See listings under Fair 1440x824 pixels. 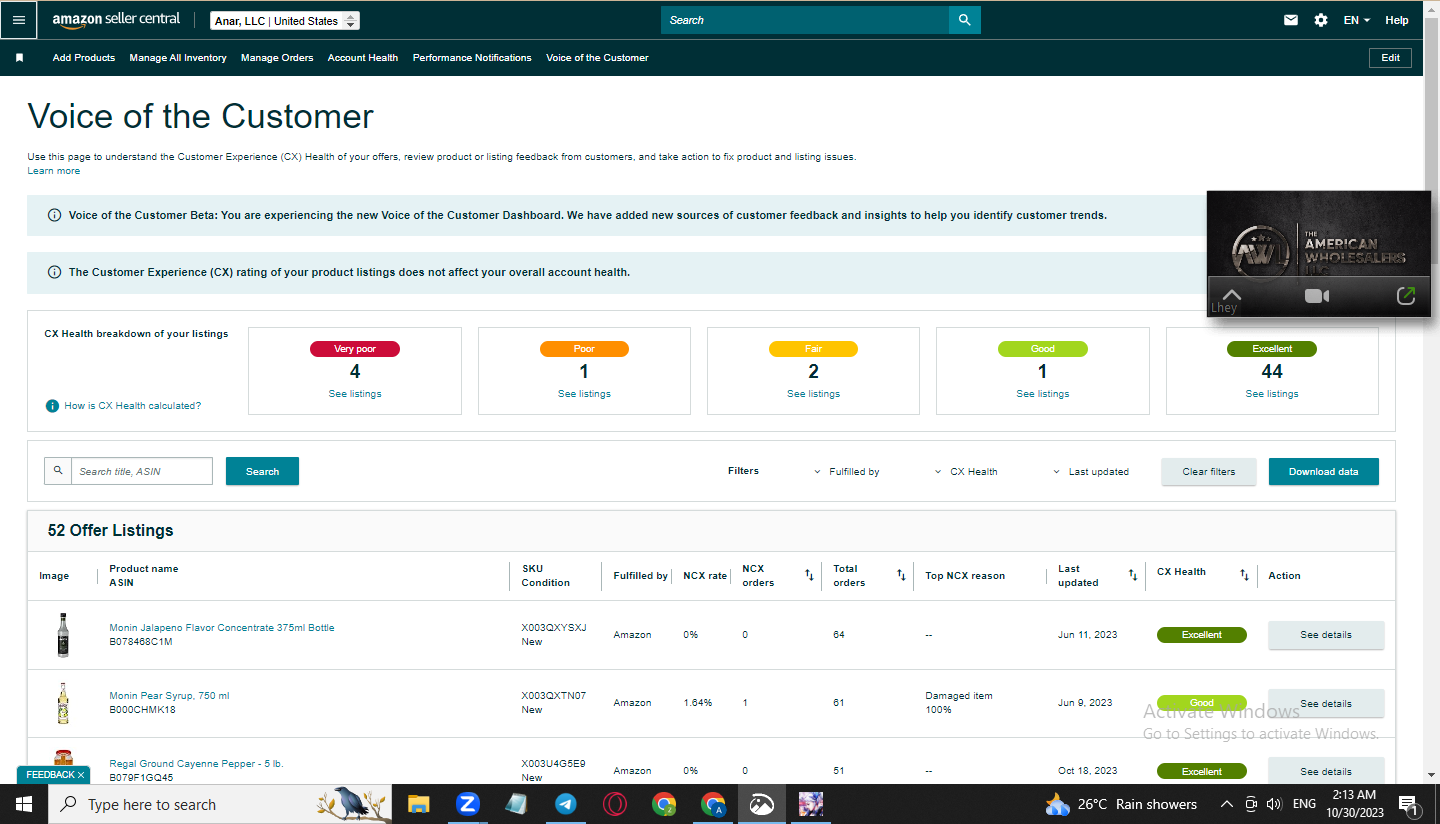[813, 394]
